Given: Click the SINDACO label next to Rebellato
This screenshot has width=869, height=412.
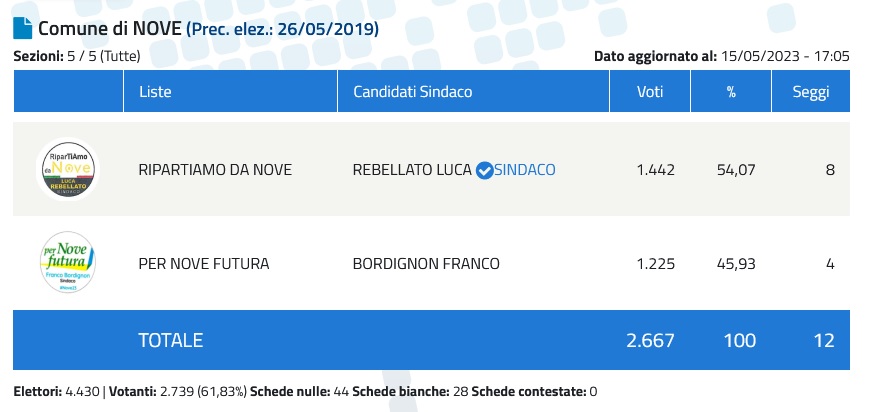Looking at the screenshot, I should pyautogui.click(x=525, y=170).
